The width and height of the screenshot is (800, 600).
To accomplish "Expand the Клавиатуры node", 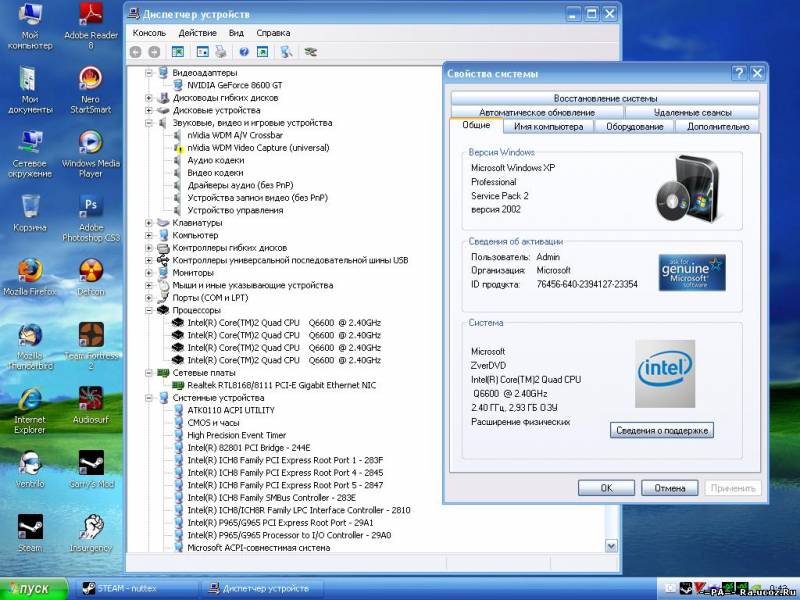I will pyautogui.click(x=148, y=223).
